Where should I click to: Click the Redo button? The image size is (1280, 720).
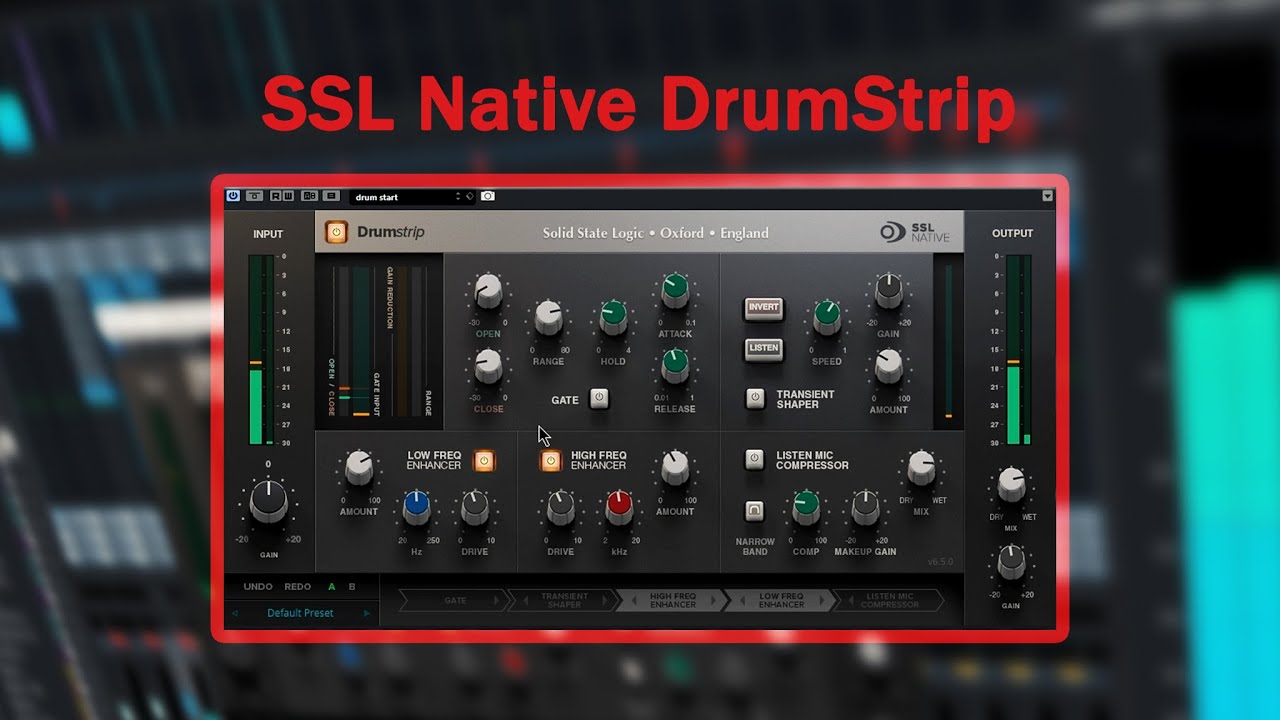(297, 586)
